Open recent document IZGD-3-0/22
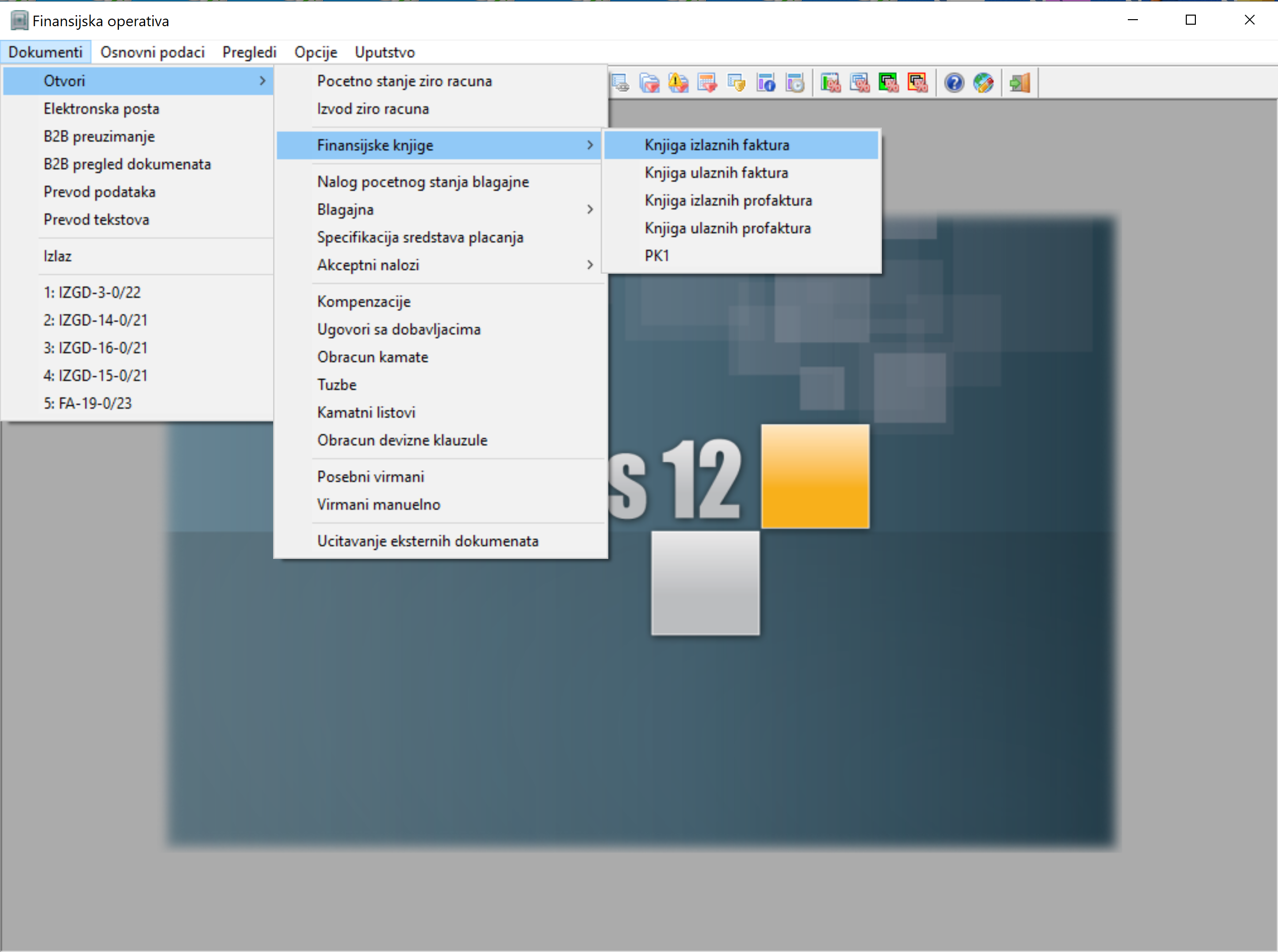 (x=92, y=293)
